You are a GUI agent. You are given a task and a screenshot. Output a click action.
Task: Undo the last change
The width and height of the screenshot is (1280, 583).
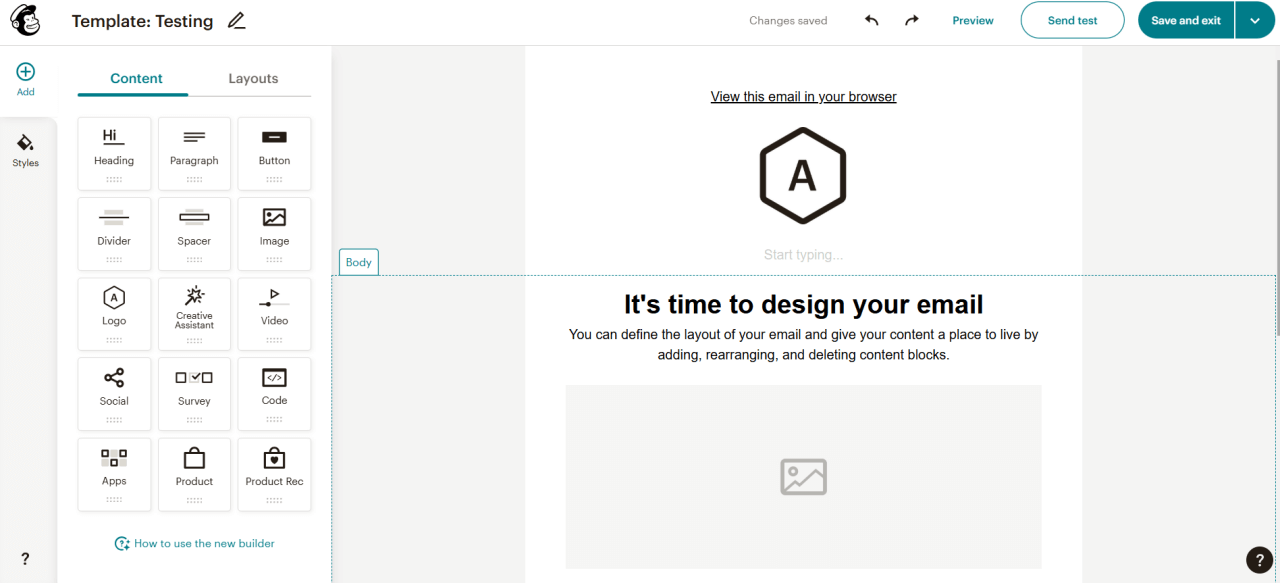pos(871,19)
